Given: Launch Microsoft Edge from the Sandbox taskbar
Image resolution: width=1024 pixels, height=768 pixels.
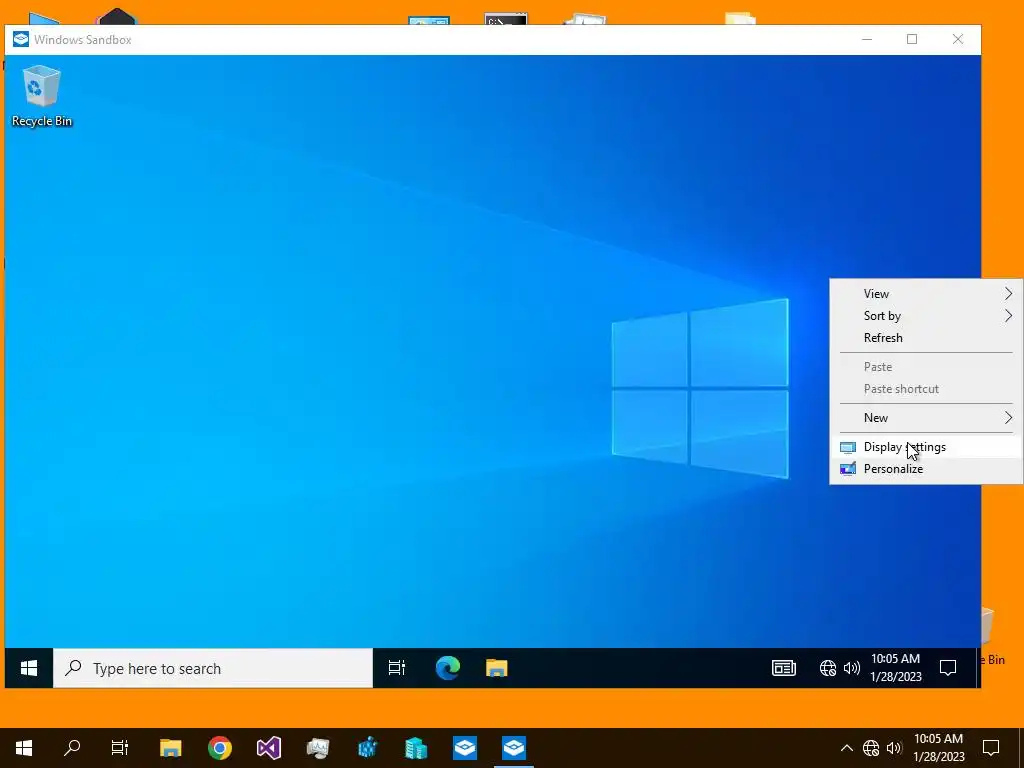Looking at the screenshot, I should (447, 668).
